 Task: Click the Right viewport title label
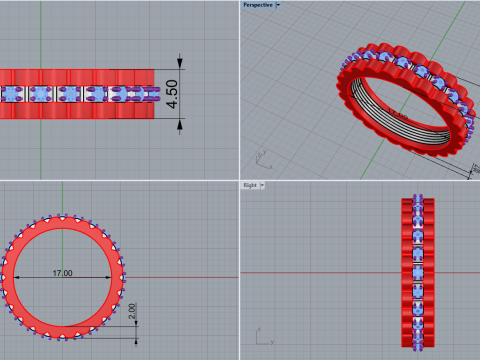pos(250,185)
